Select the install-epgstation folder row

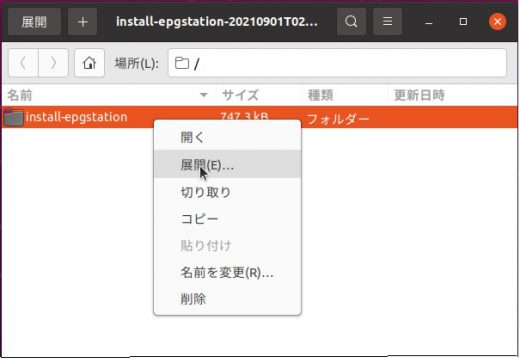[x=260, y=117]
